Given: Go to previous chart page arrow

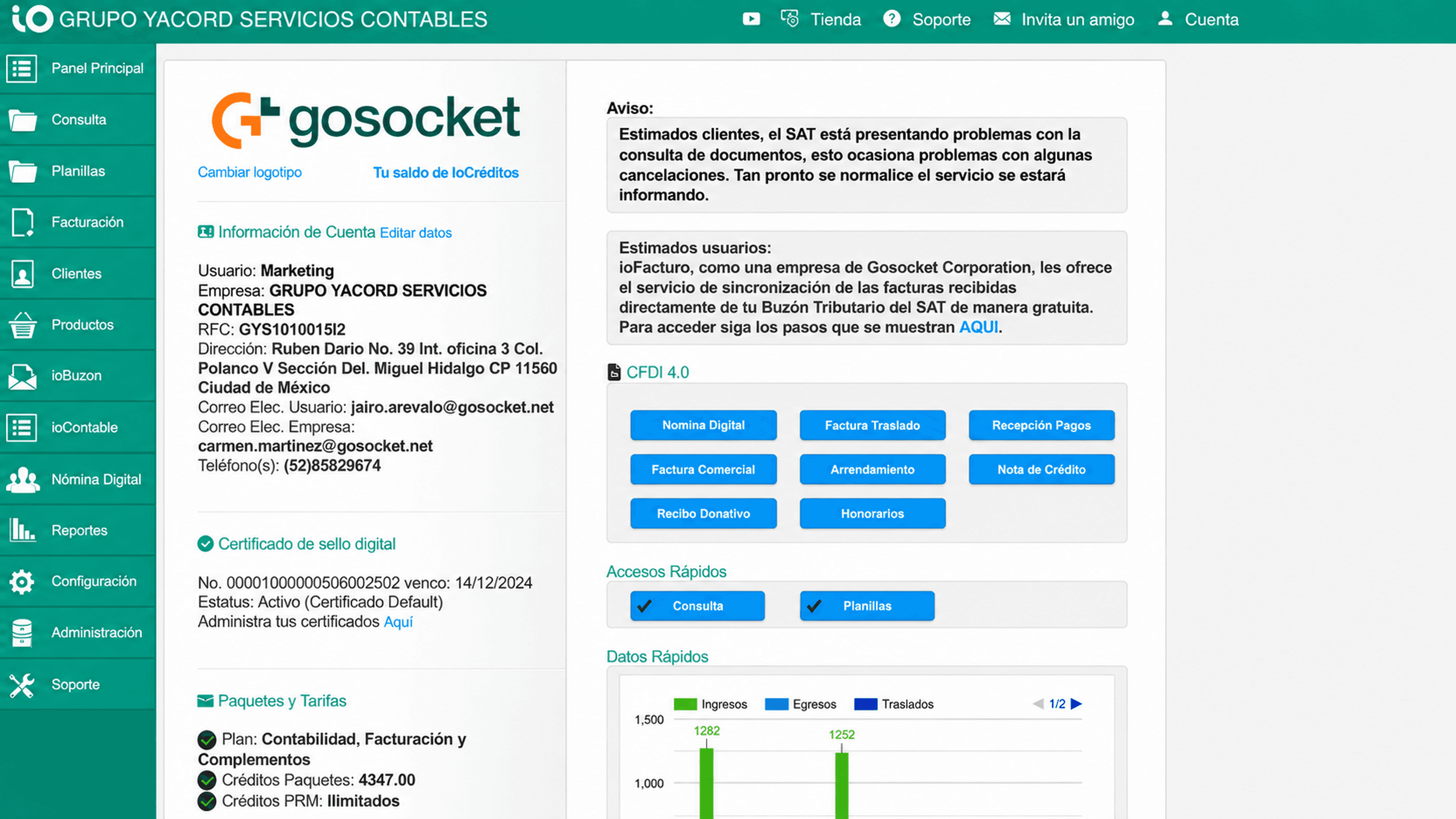Looking at the screenshot, I should (x=1038, y=704).
